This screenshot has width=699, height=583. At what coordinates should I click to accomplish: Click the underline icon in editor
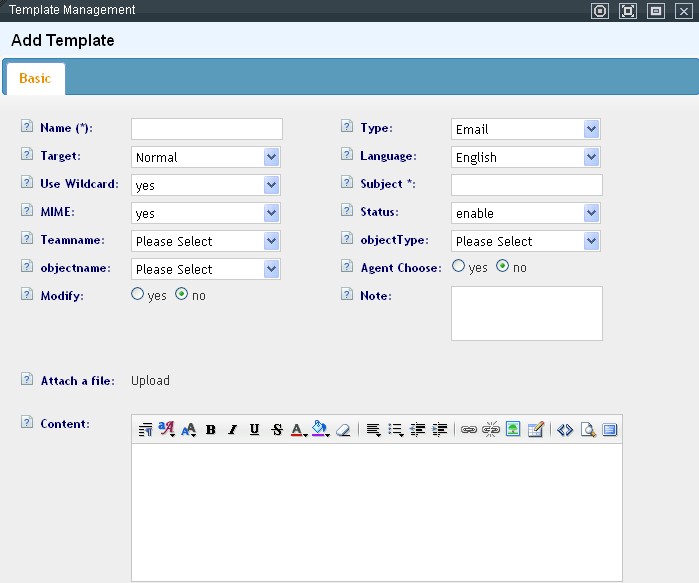(x=254, y=430)
